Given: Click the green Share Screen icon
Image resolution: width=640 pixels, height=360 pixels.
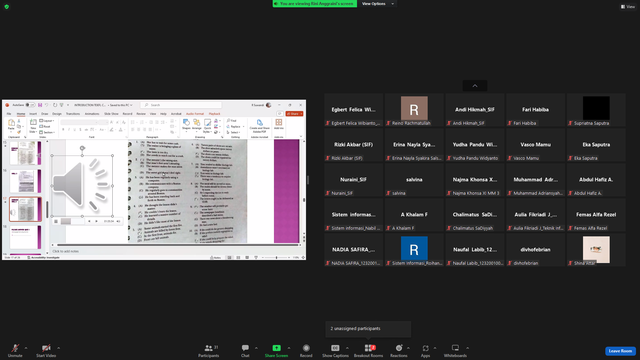Looking at the screenshot, I should (276, 348).
